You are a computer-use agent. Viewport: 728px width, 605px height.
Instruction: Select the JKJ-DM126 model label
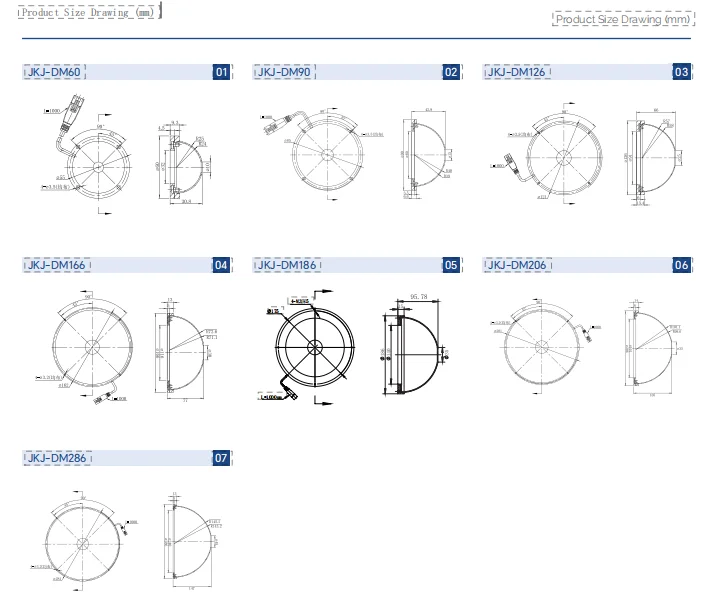point(516,72)
